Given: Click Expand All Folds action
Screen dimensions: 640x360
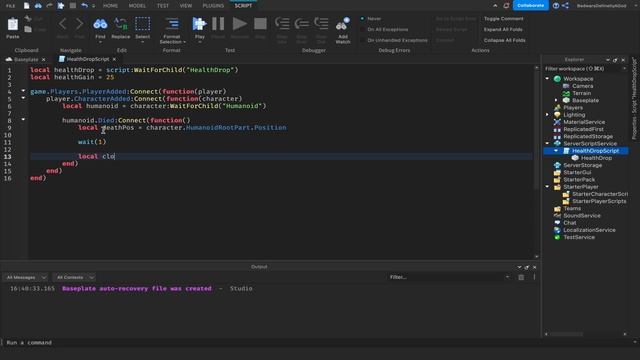Looking at the screenshot, I should [x=503, y=29].
